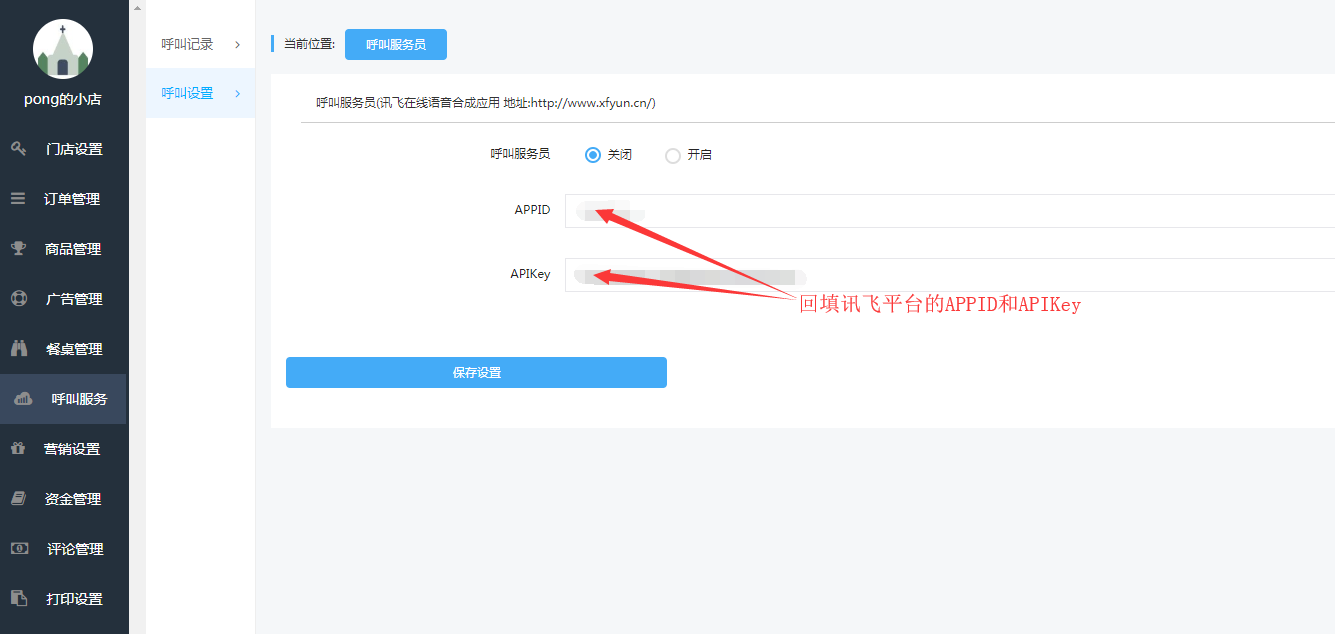Click the money icon beside 评论管理
The height and width of the screenshot is (634, 1335).
(18, 549)
